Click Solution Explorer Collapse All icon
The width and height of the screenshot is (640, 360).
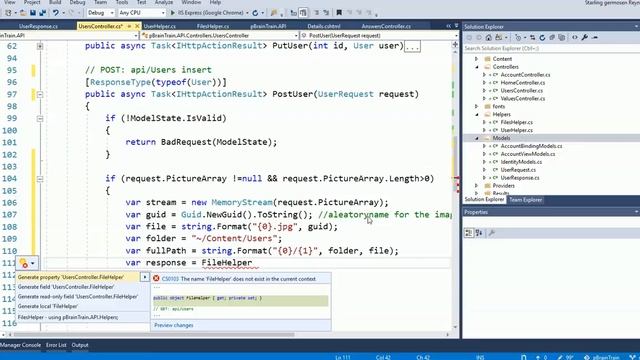(552, 38)
